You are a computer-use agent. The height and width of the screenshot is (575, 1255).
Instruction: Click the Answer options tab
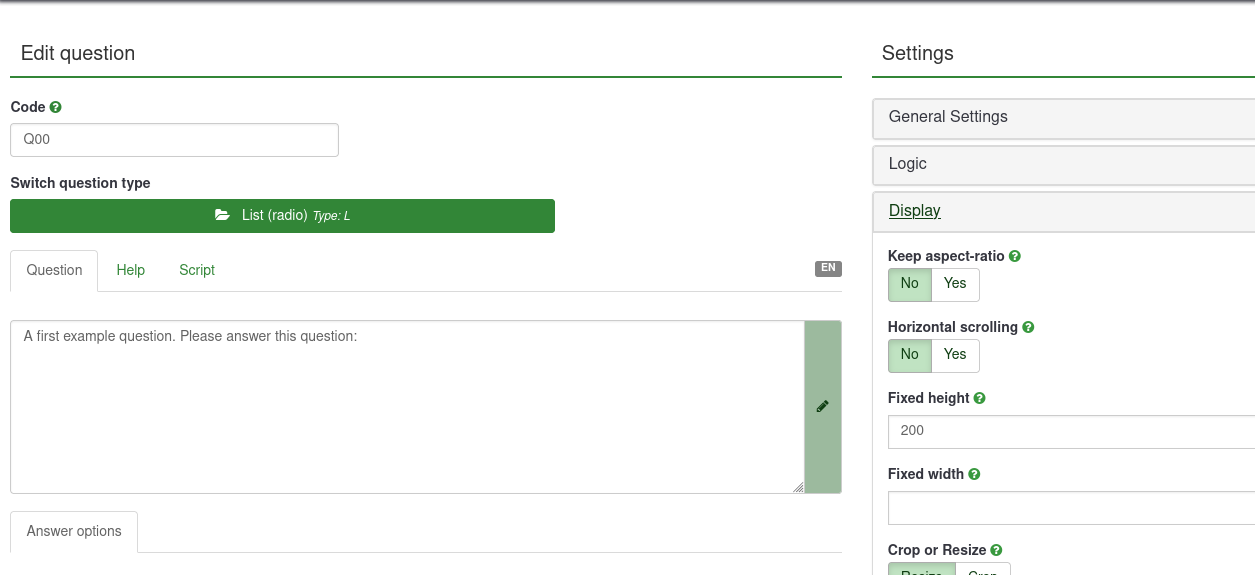tap(74, 531)
